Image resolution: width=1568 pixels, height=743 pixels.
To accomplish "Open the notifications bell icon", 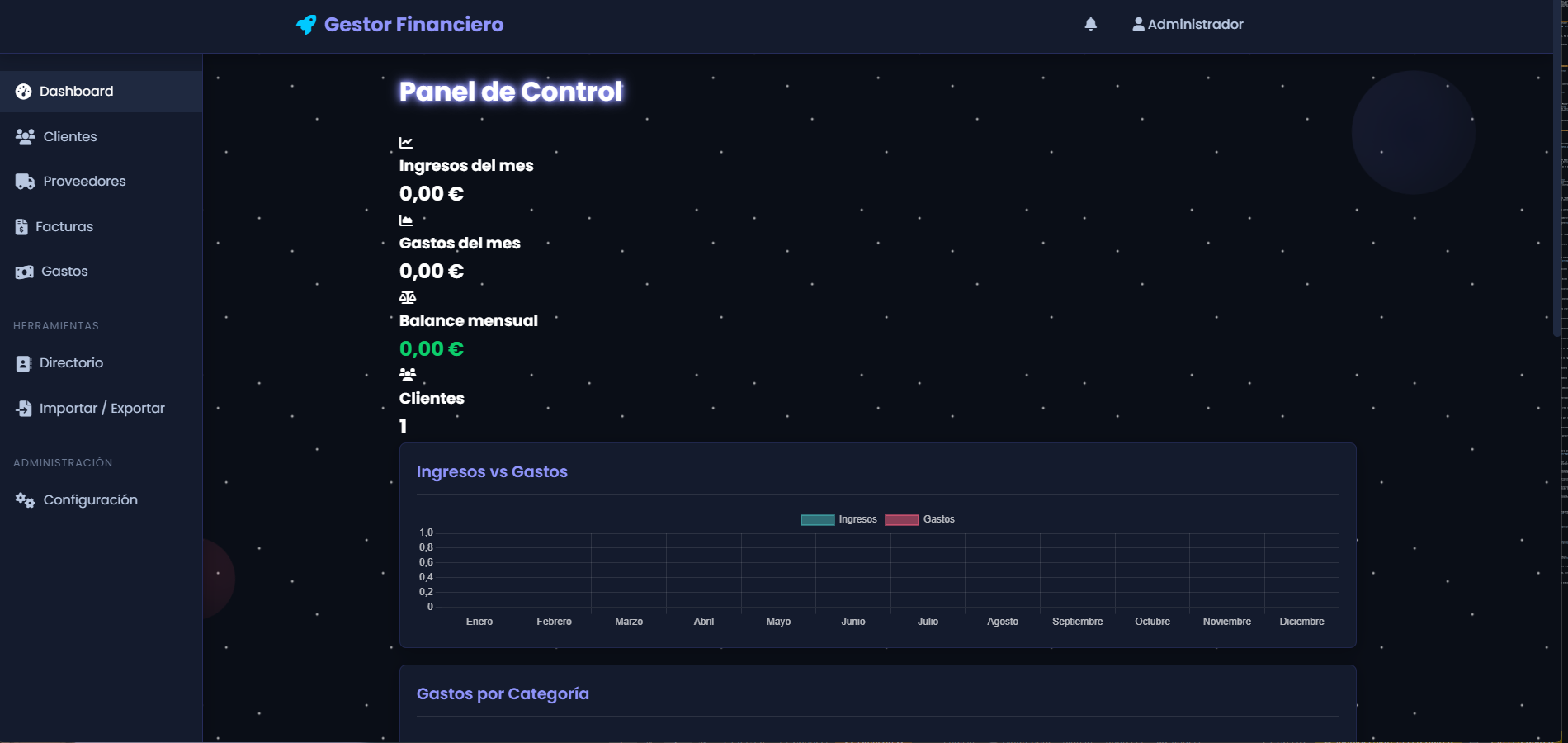I will [1089, 24].
